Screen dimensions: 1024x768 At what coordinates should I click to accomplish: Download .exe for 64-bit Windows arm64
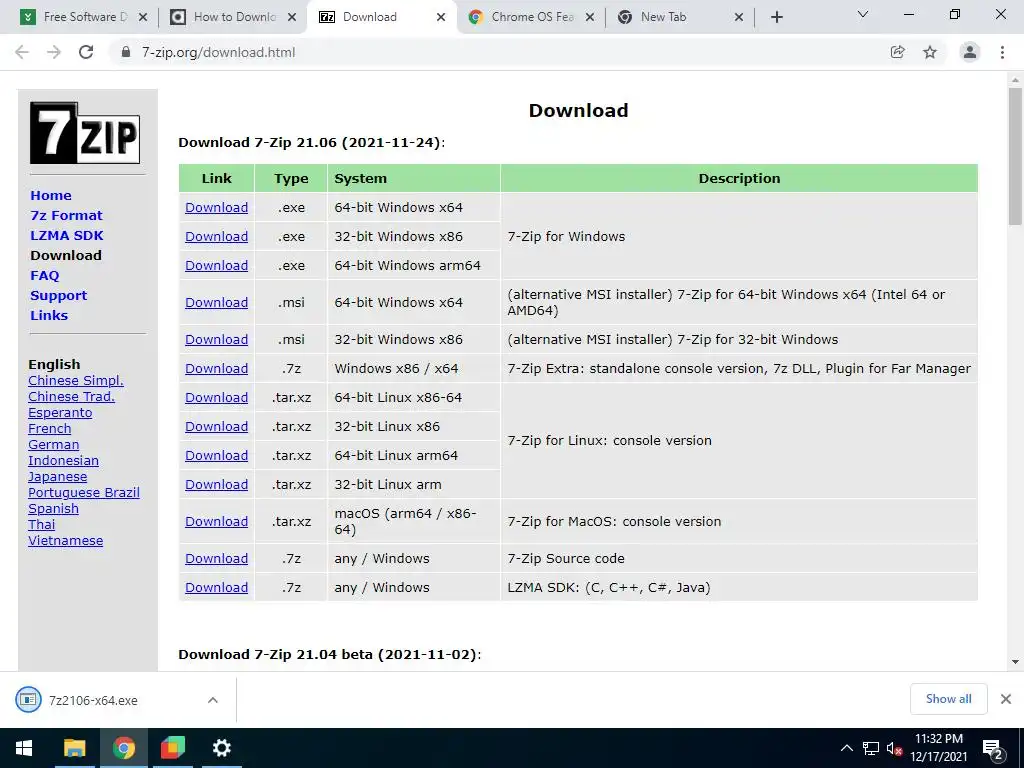click(216, 266)
